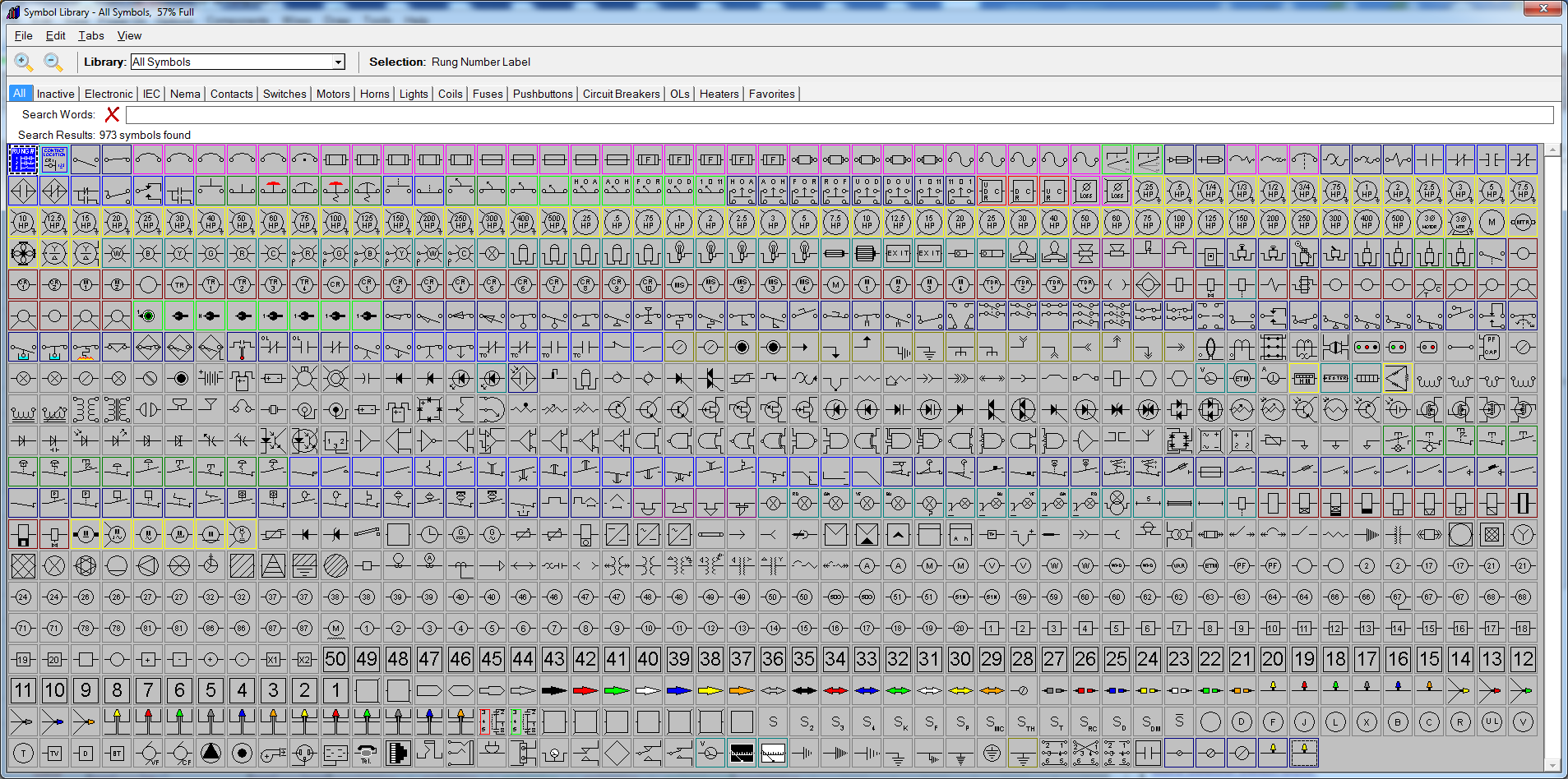1568x779 pixels.
Task: Click the zoom out magnifier
Action: pos(53,62)
